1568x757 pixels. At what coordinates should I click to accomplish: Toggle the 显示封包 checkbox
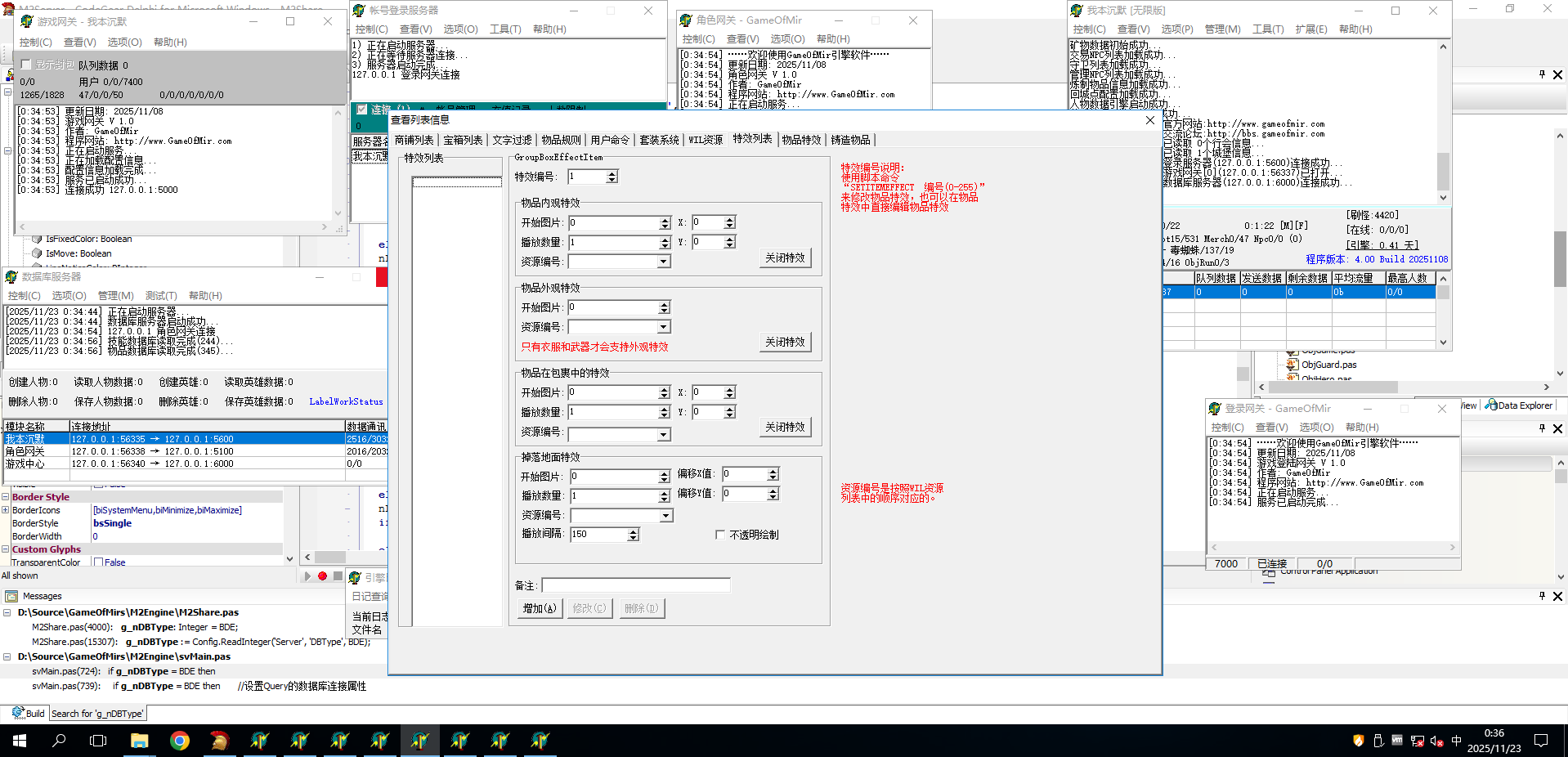pos(26,65)
